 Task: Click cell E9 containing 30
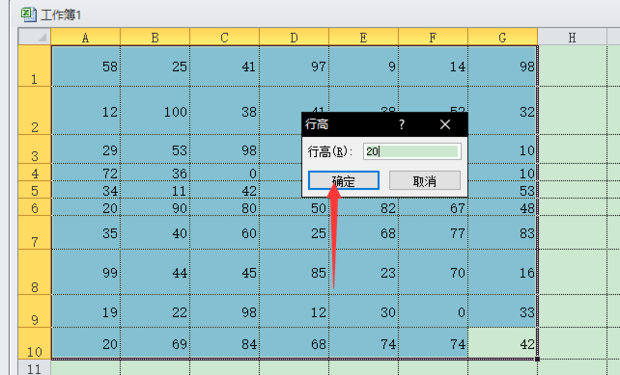tap(364, 311)
